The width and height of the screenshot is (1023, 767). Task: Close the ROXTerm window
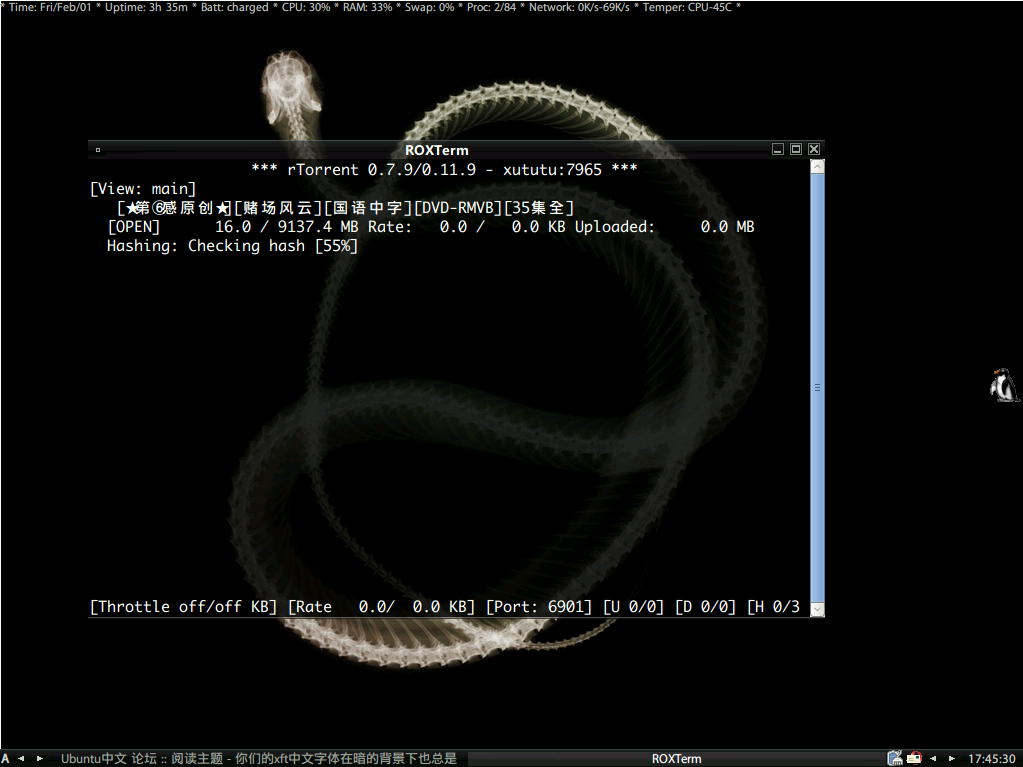click(814, 149)
